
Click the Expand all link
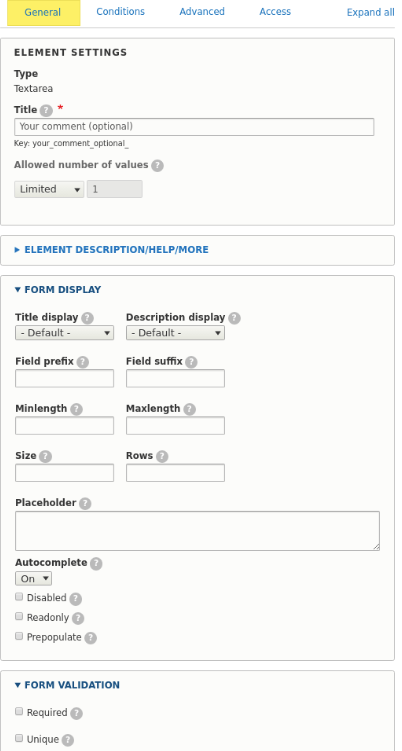pyautogui.click(x=370, y=12)
